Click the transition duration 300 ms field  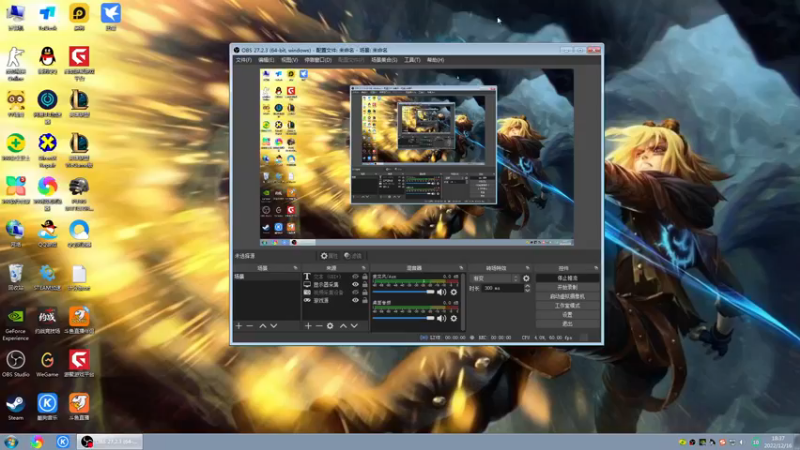[502, 288]
